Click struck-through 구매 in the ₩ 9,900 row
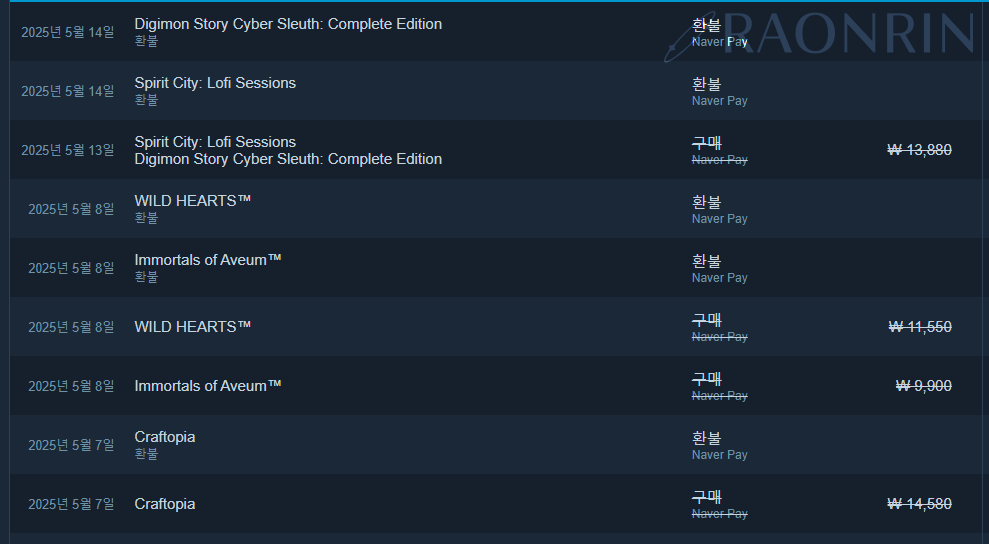 pos(706,378)
